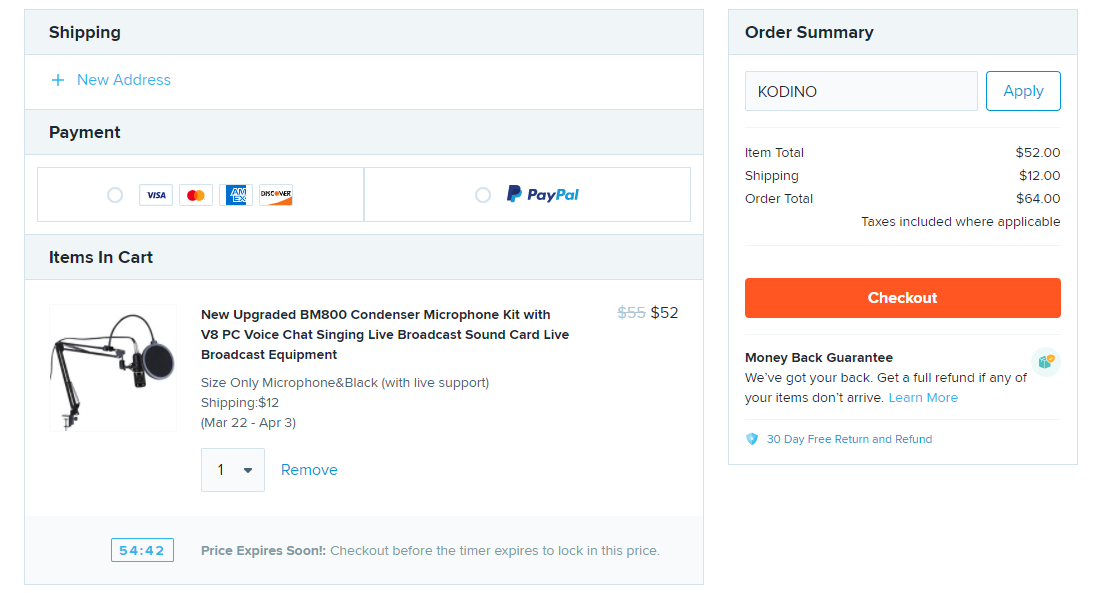This screenshot has width=1109, height=593.
Task: Click the PayPal logo
Action: tap(542, 194)
